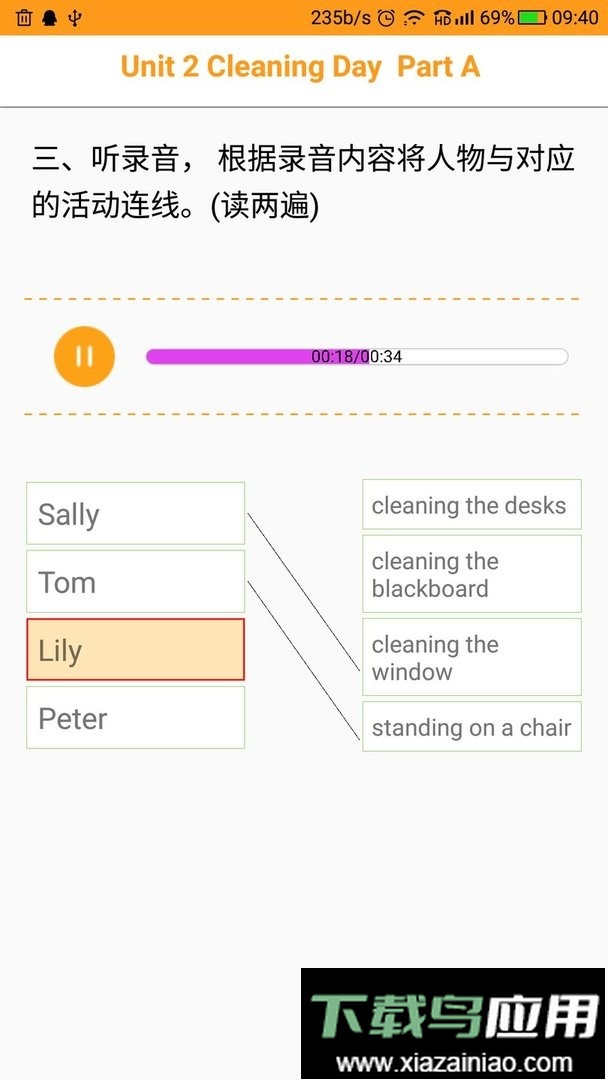Tap the trash notification icon in status bar

pyautogui.click(x=24, y=18)
